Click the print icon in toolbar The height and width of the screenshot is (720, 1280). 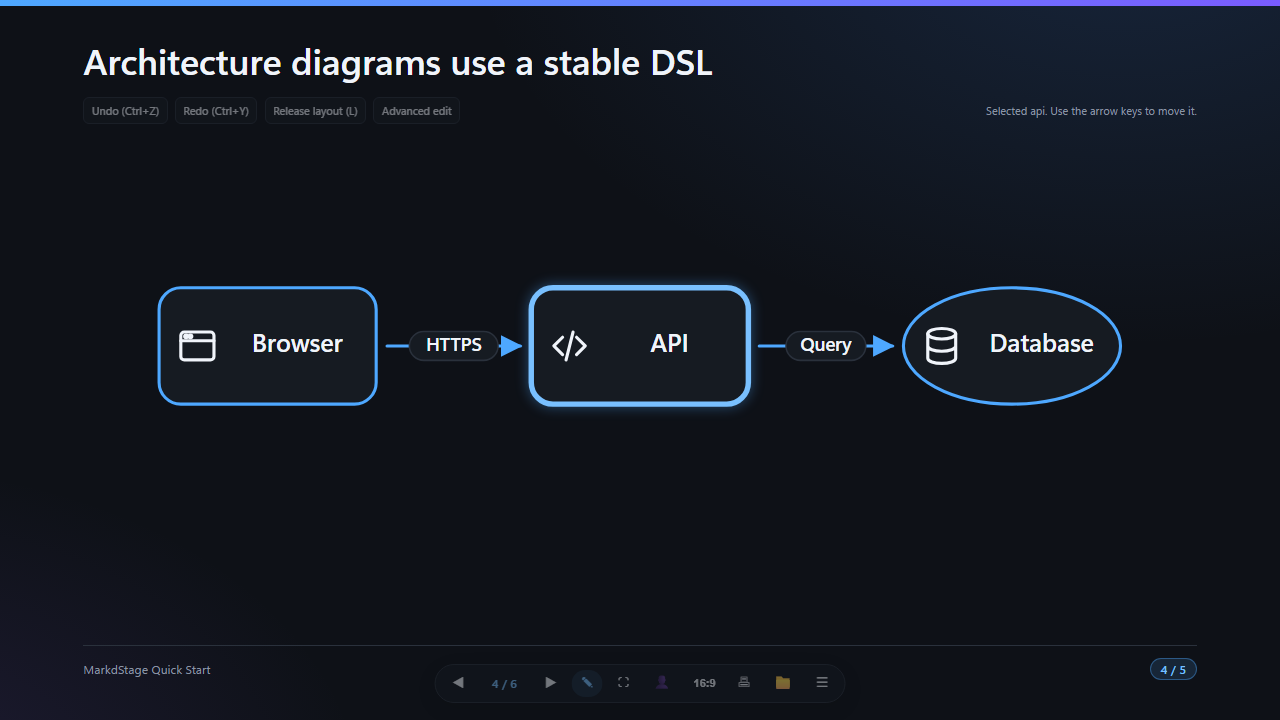(744, 683)
